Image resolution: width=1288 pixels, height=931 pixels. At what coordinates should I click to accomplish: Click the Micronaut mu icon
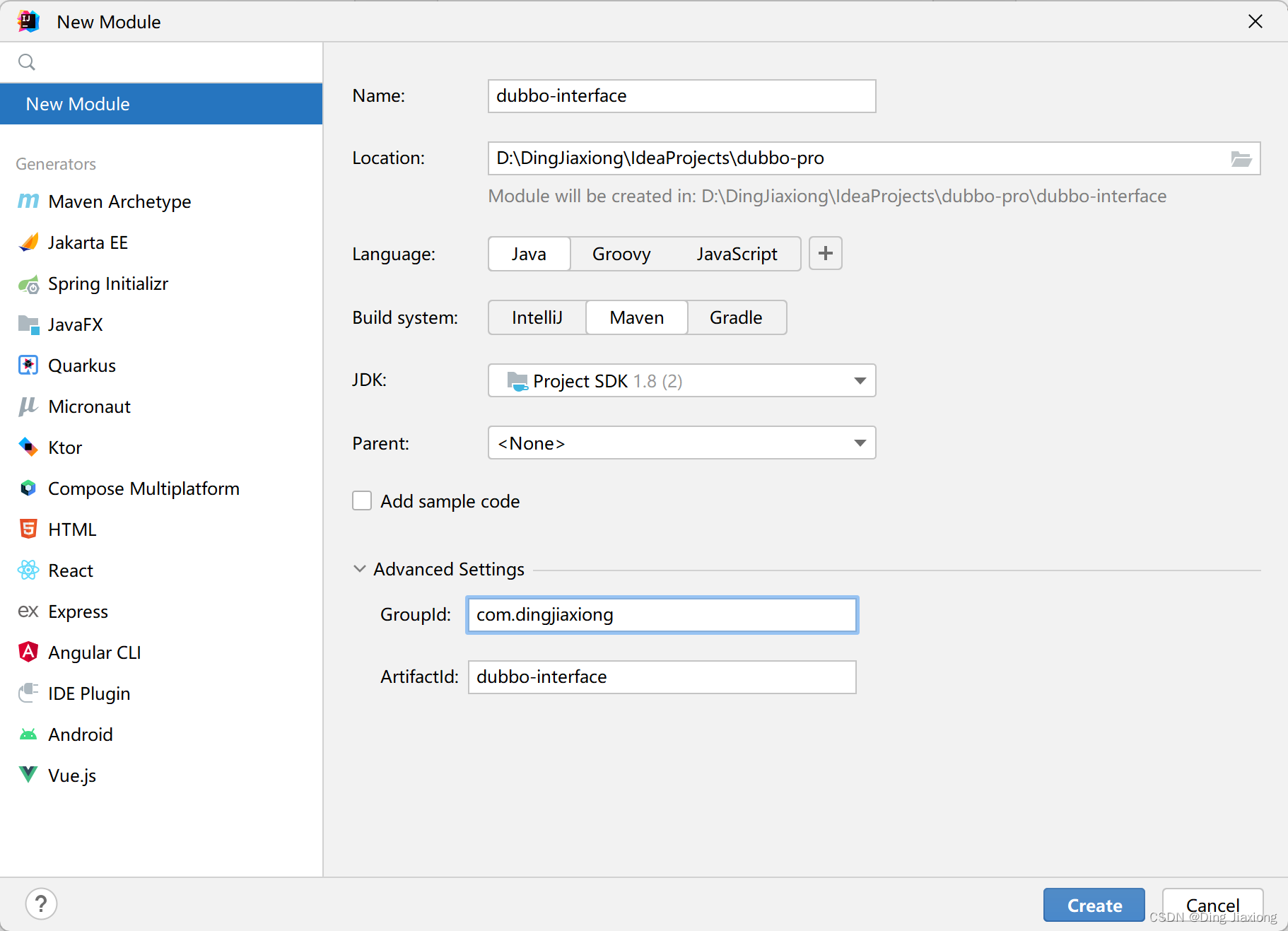click(x=28, y=406)
